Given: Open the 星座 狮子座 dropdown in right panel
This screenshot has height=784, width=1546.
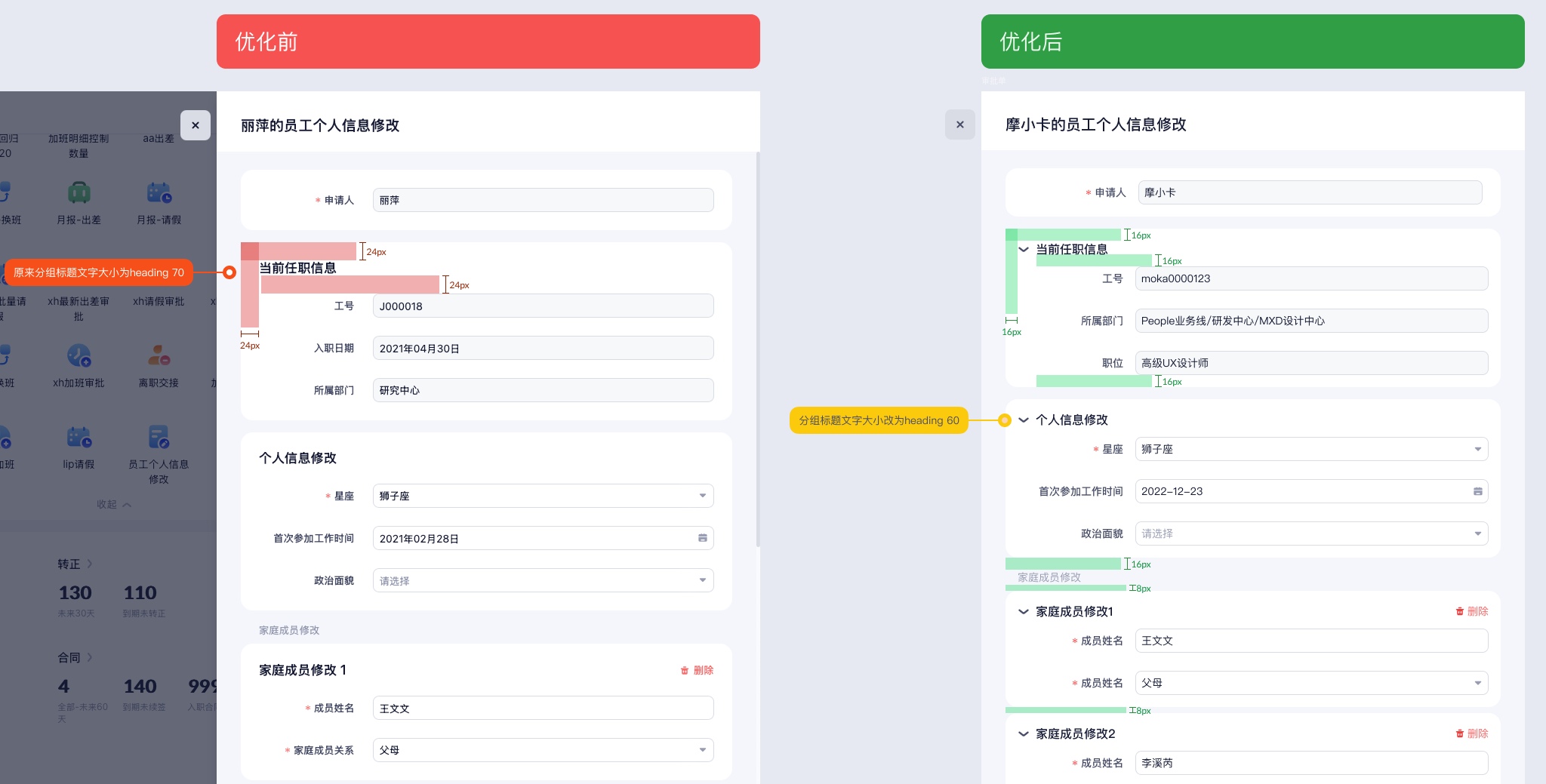Looking at the screenshot, I should point(1312,449).
